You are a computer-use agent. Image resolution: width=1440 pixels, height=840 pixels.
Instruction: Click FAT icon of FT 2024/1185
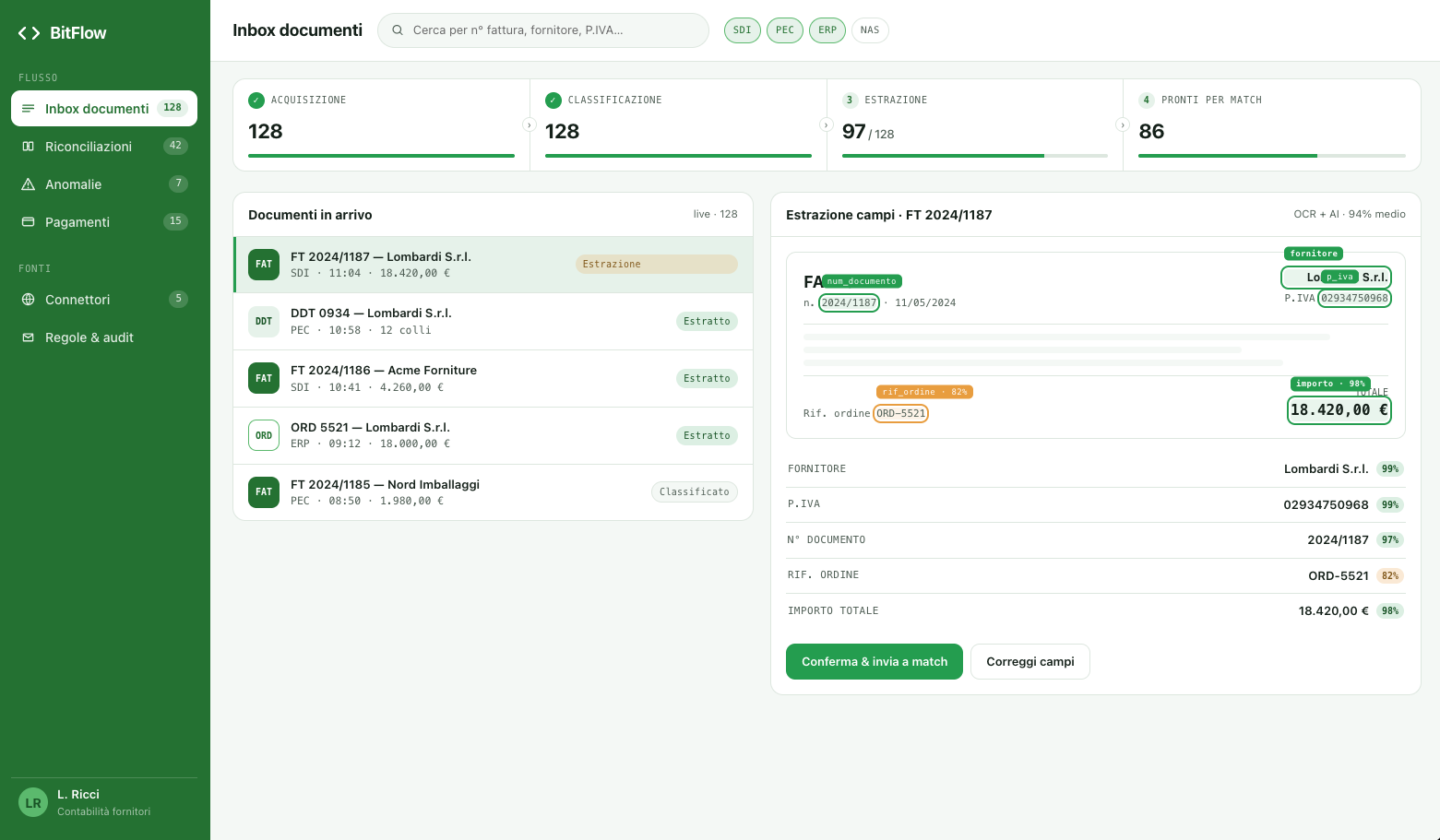tap(264, 492)
